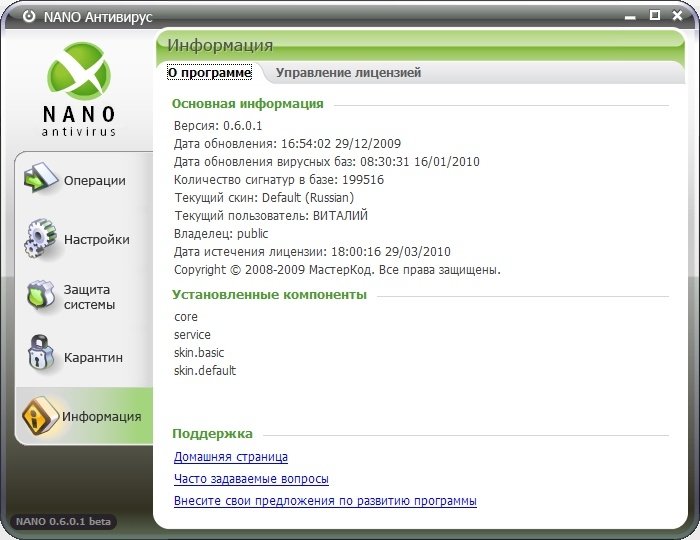Image resolution: width=700 pixels, height=540 pixels.
Task: Click the NANO Антивирус window title
Action: coord(98,17)
